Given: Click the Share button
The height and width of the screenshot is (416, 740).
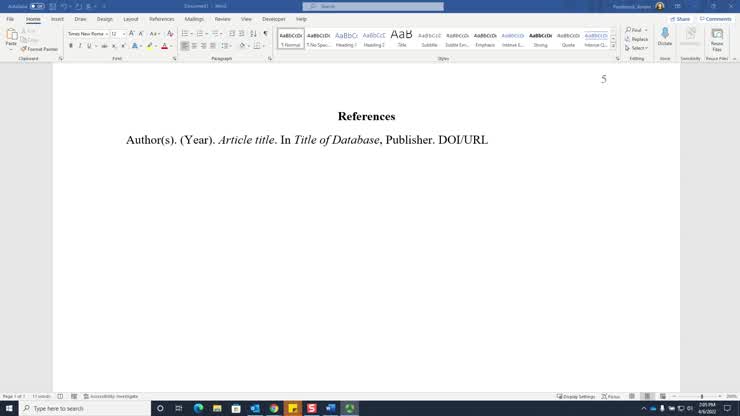Looking at the screenshot, I should pyautogui.click(x=680, y=19).
